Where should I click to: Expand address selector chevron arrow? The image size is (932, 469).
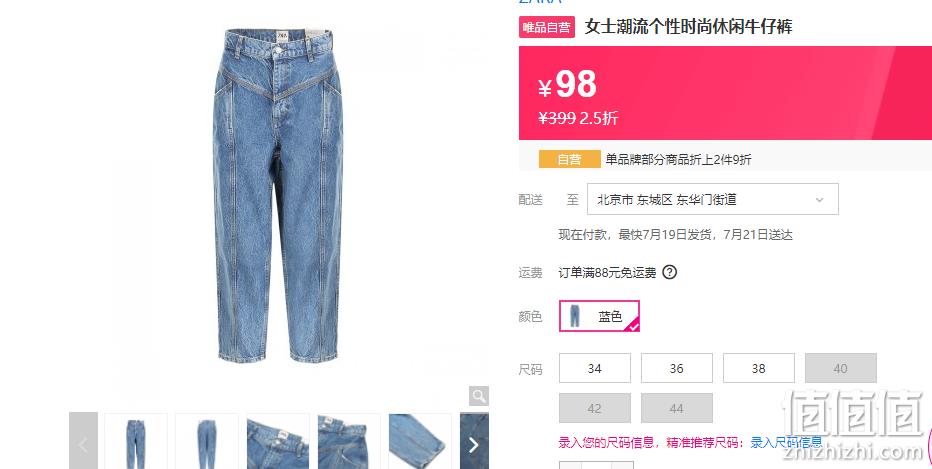[x=820, y=200]
